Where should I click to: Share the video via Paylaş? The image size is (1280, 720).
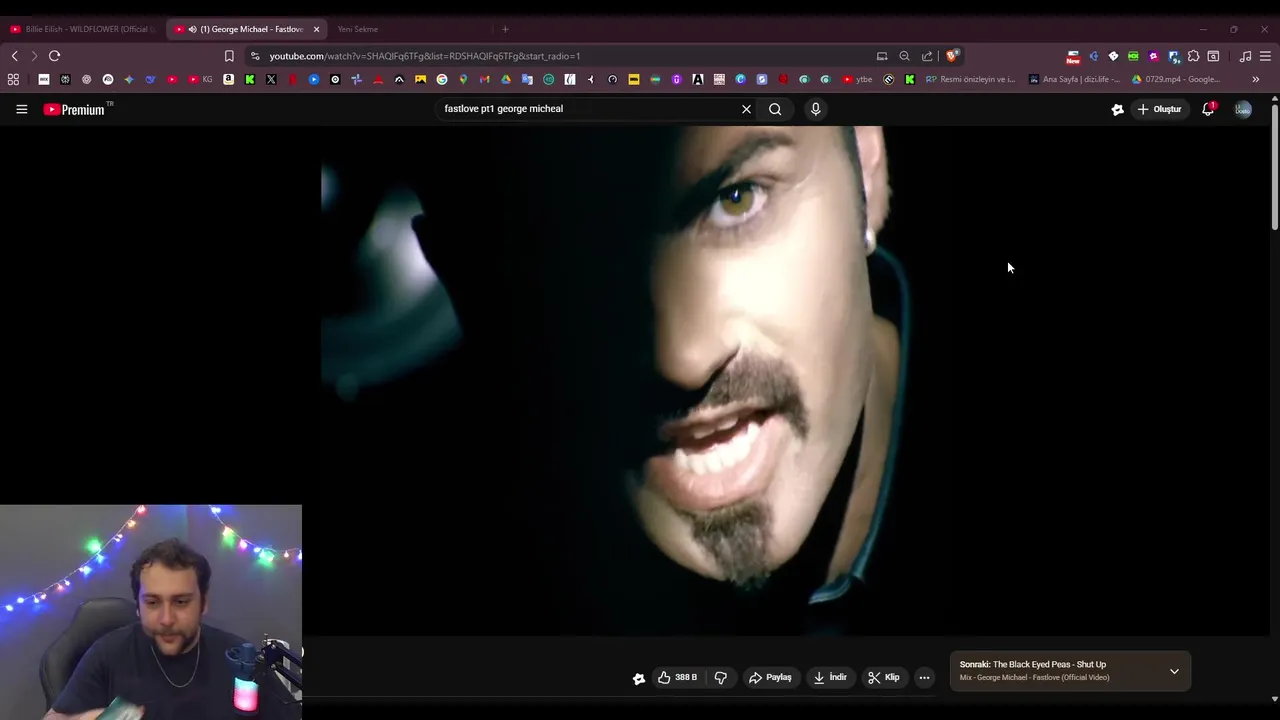click(770, 678)
